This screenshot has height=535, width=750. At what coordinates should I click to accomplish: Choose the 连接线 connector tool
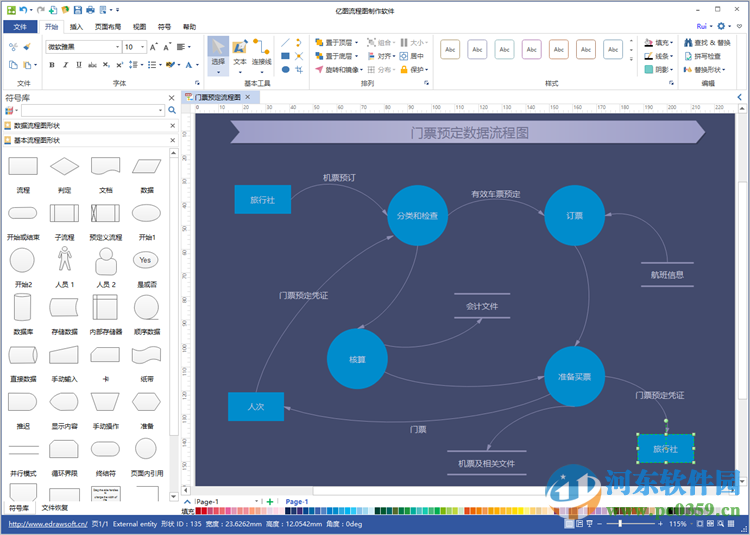(x=262, y=55)
